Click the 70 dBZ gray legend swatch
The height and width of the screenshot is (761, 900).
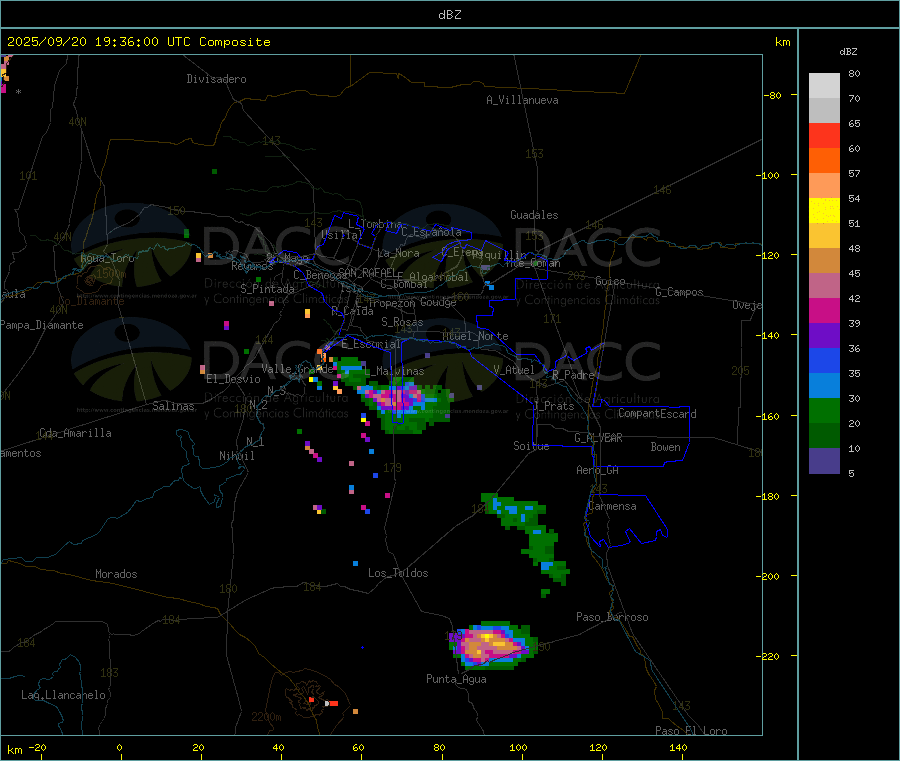tap(824, 111)
